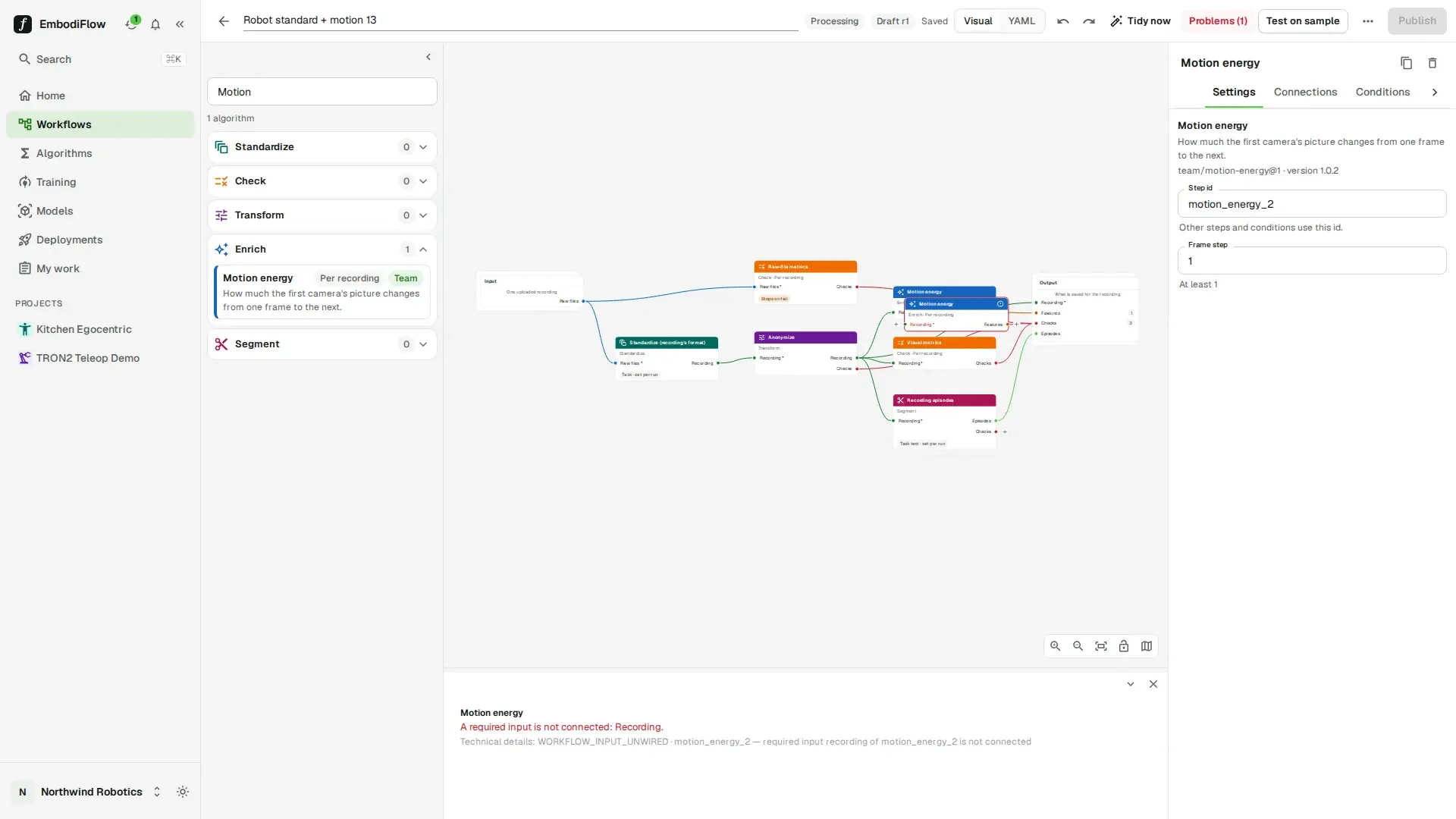
Task: Click the Test on sample button
Action: click(1303, 21)
